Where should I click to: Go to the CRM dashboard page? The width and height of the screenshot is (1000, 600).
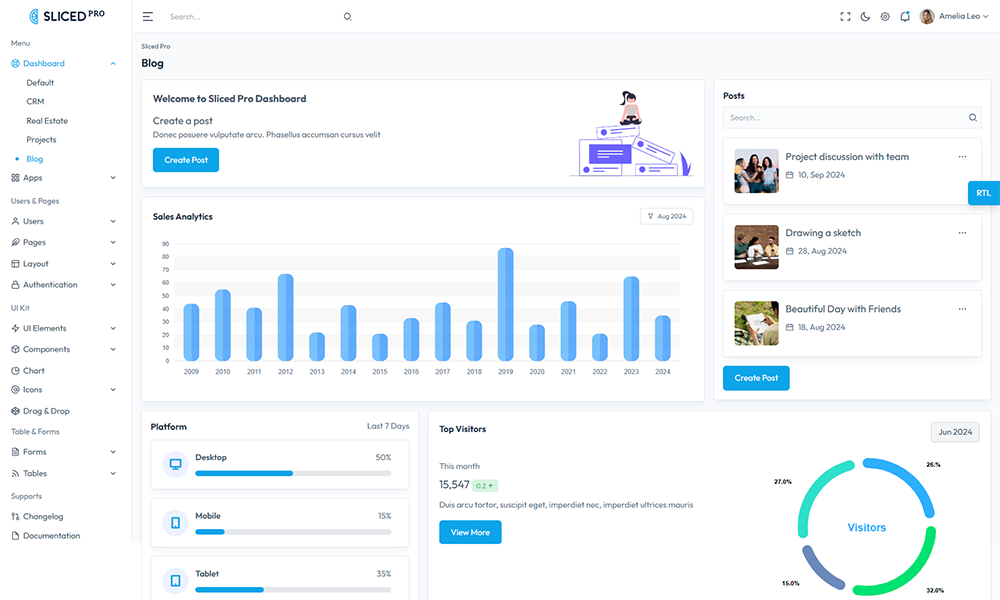[35, 102]
